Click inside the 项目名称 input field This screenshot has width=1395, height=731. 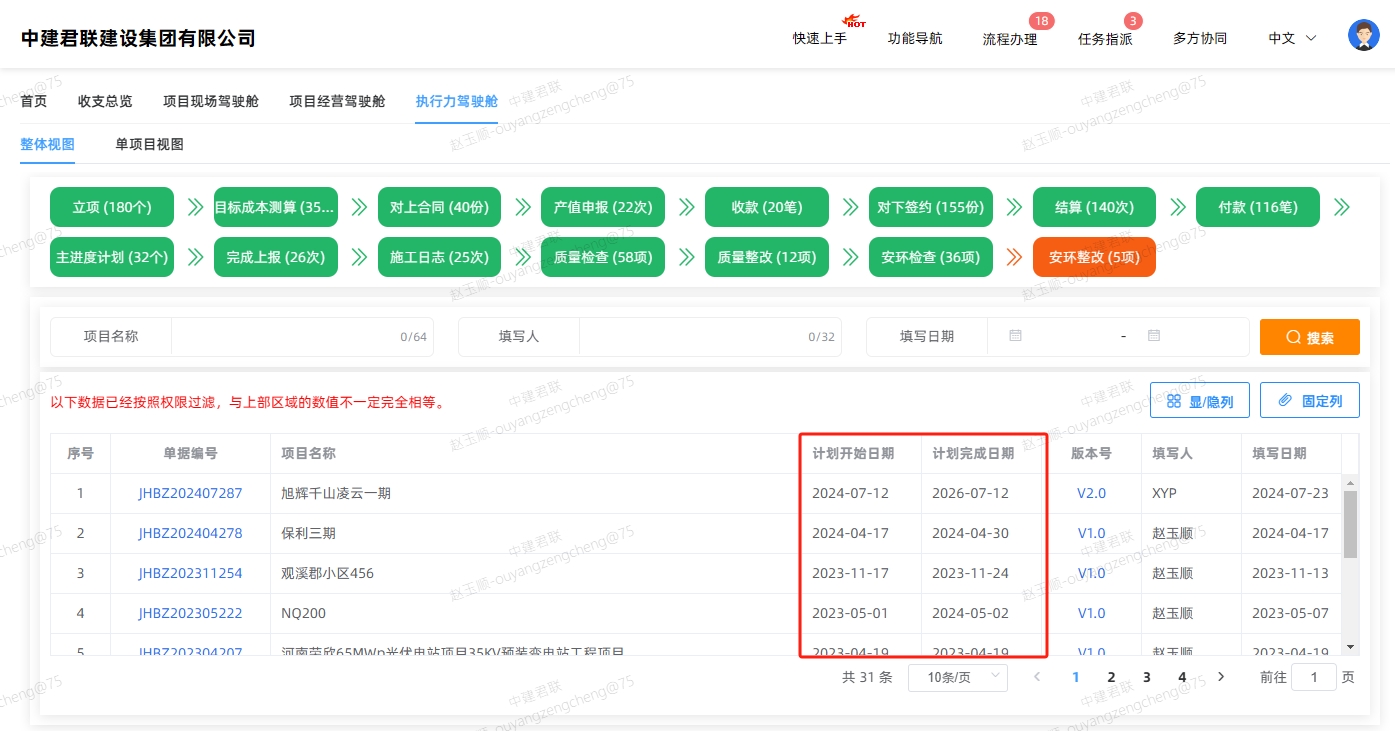point(300,337)
